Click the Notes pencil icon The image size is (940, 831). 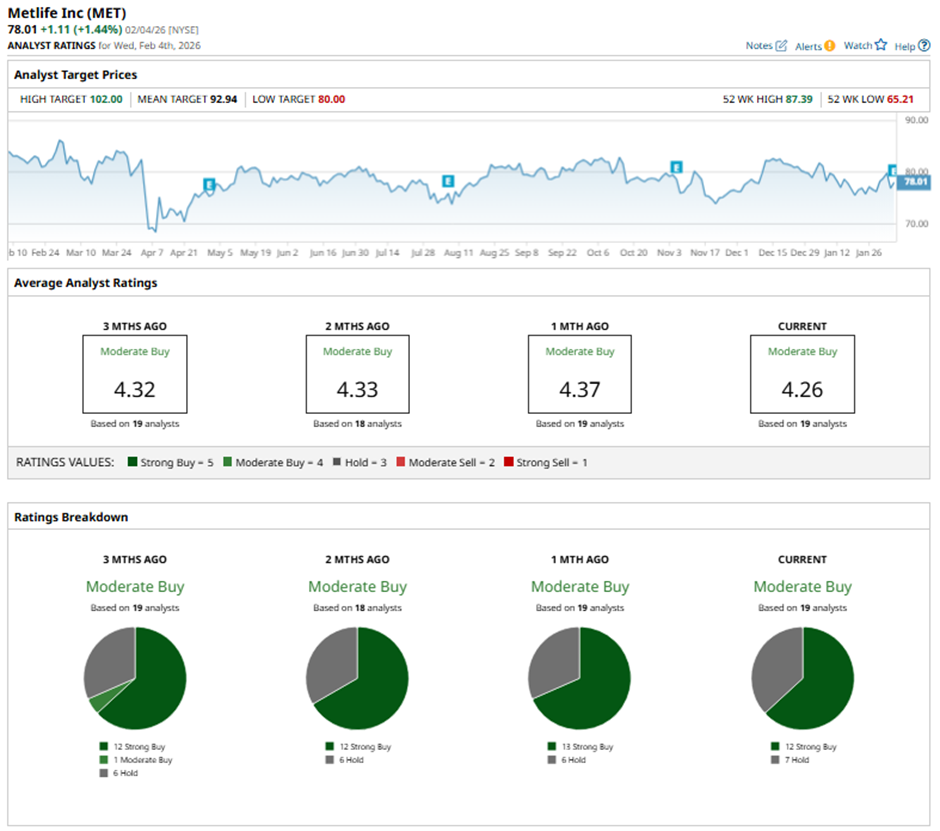tap(781, 46)
